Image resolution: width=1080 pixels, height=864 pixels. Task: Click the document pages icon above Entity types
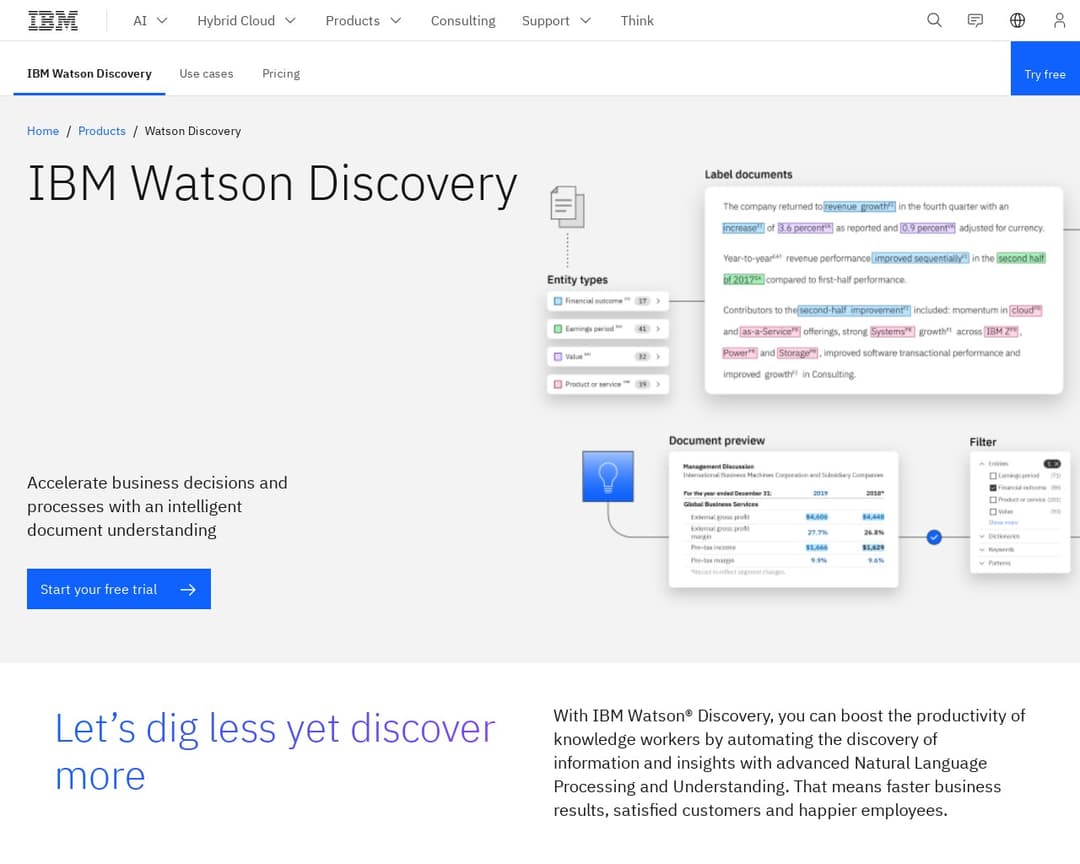pyautogui.click(x=568, y=207)
